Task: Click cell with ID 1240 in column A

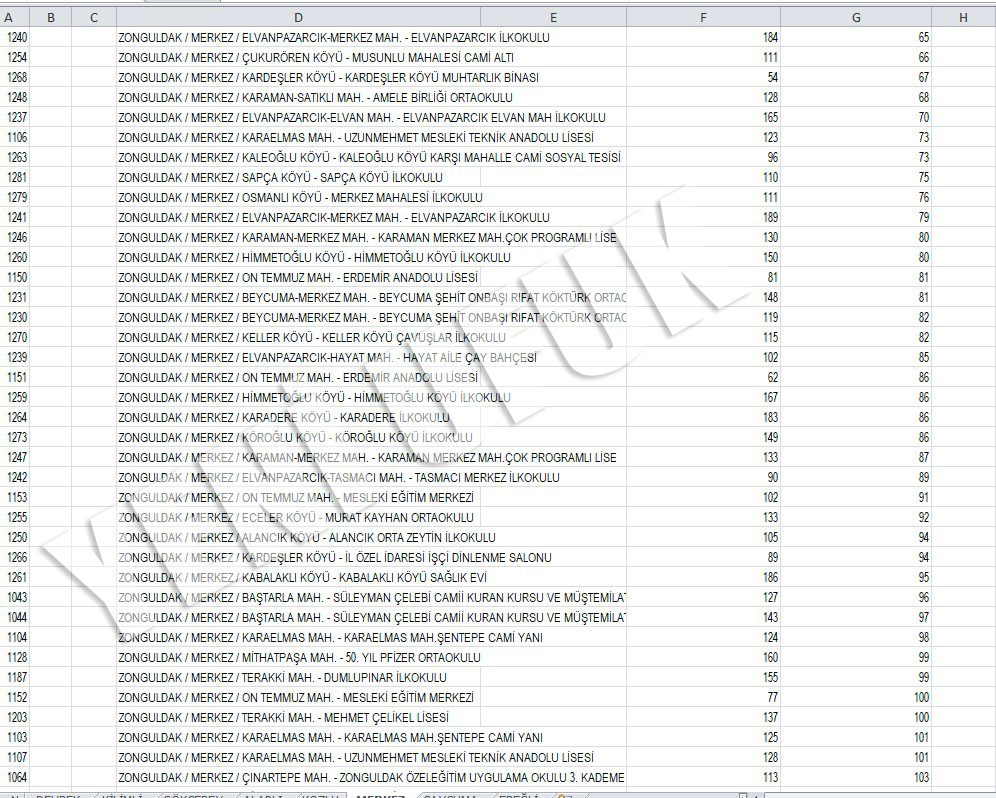Action: click(x=17, y=38)
